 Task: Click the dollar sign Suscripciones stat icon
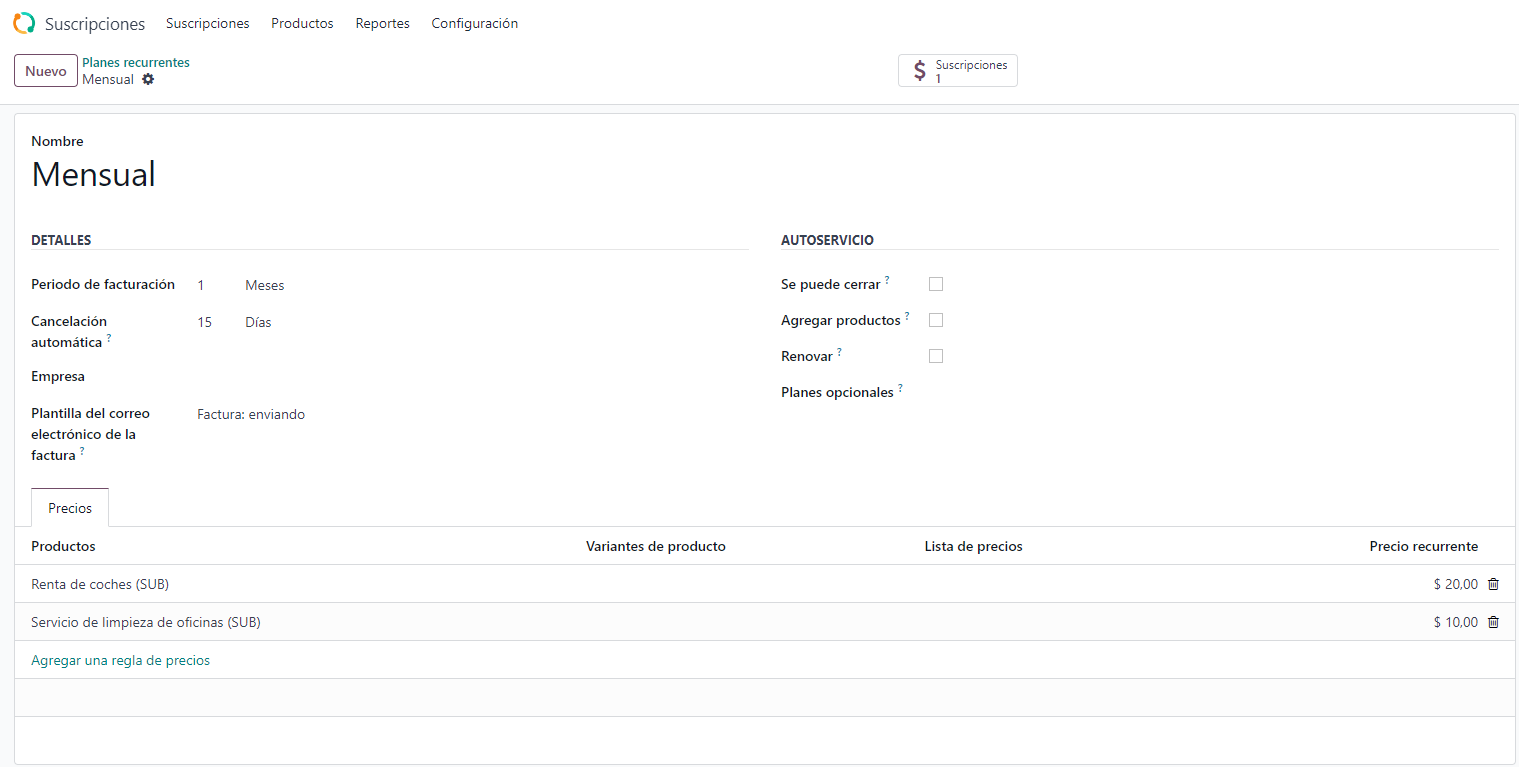click(920, 71)
